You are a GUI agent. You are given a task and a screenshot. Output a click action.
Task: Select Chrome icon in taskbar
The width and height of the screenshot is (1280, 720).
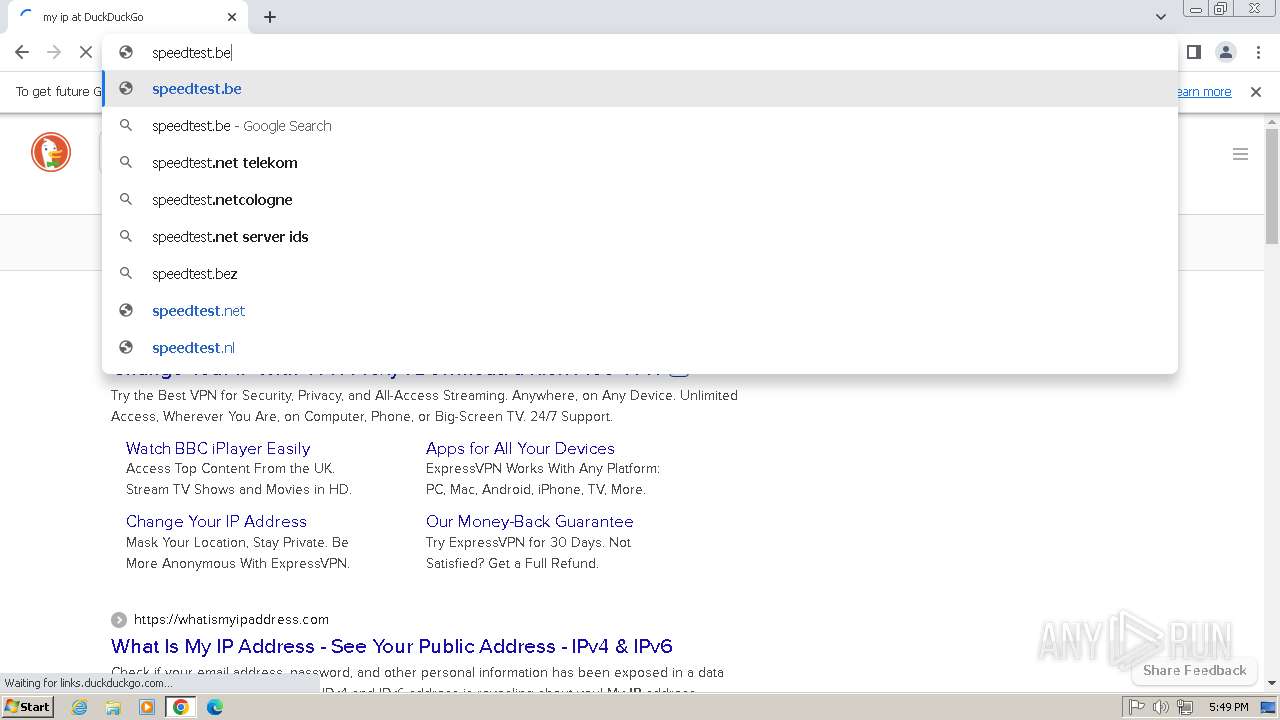pyautogui.click(x=181, y=707)
